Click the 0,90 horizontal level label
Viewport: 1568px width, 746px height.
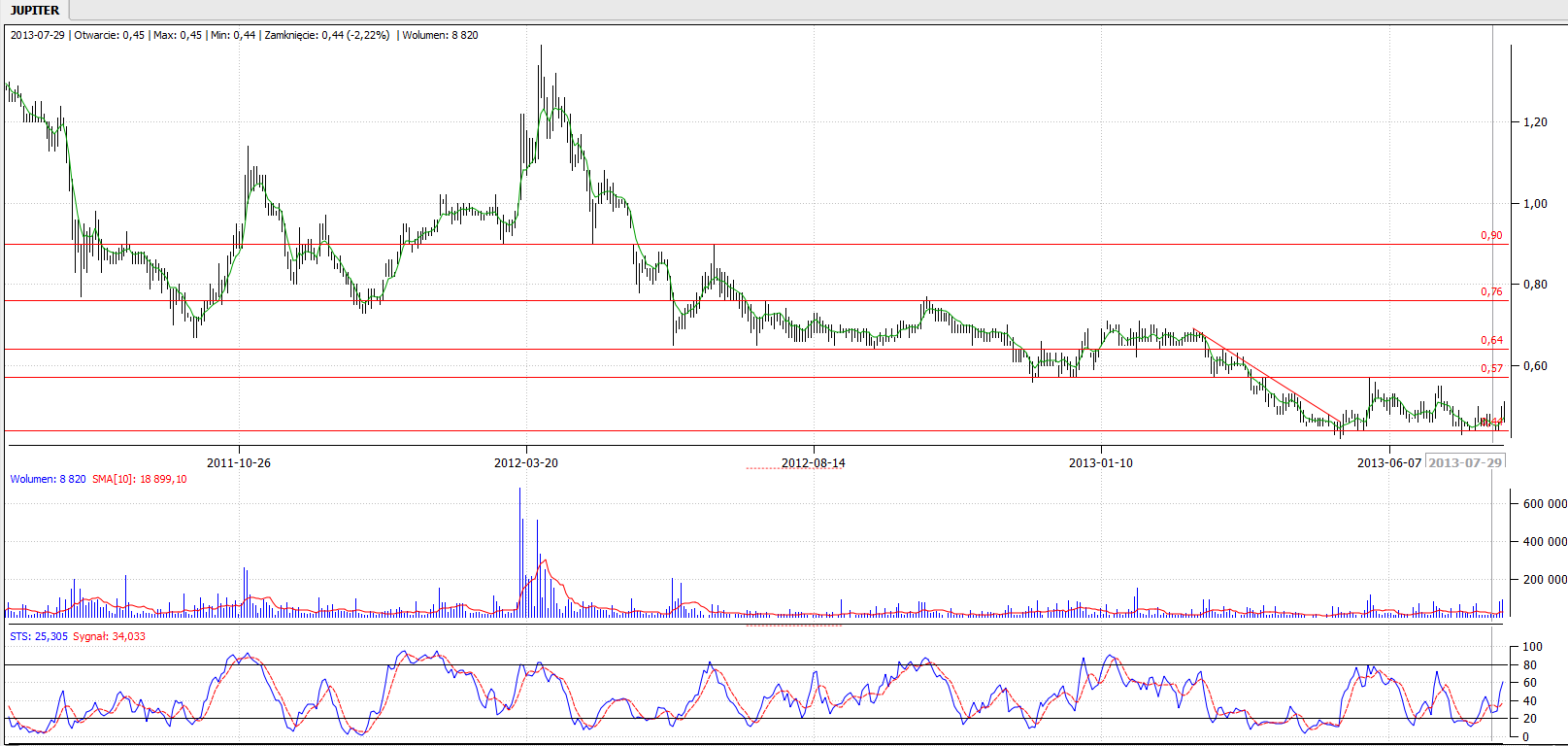(1491, 235)
